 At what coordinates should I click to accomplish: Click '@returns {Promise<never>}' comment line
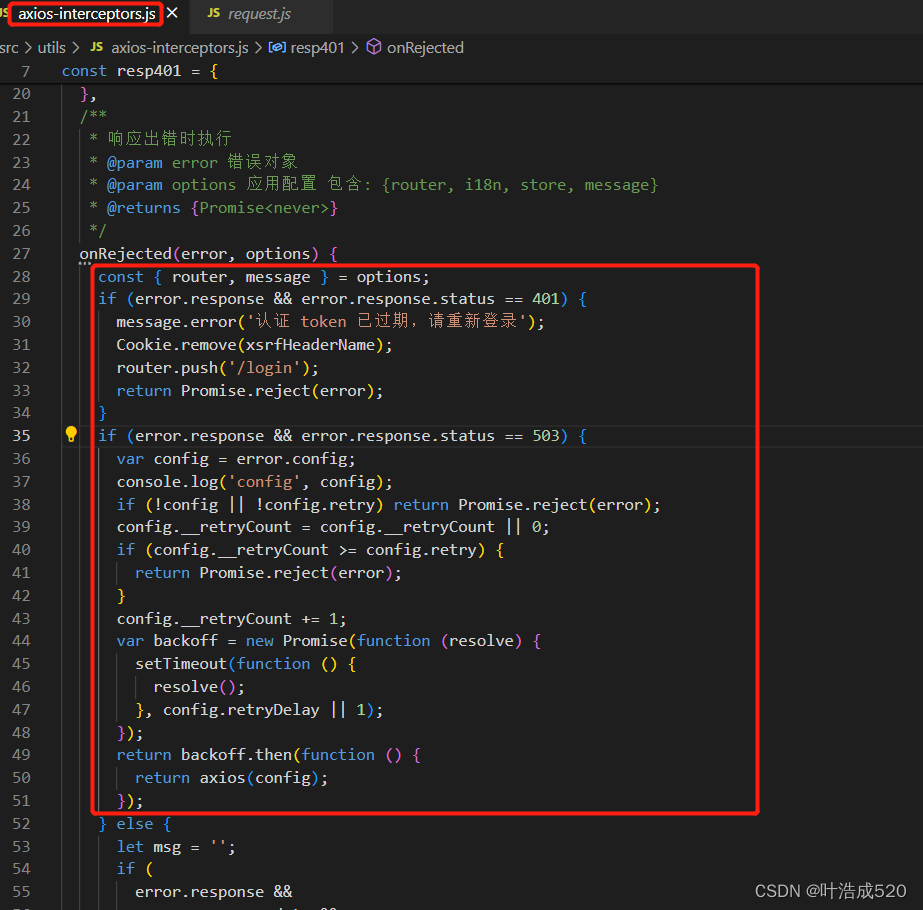coord(214,208)
